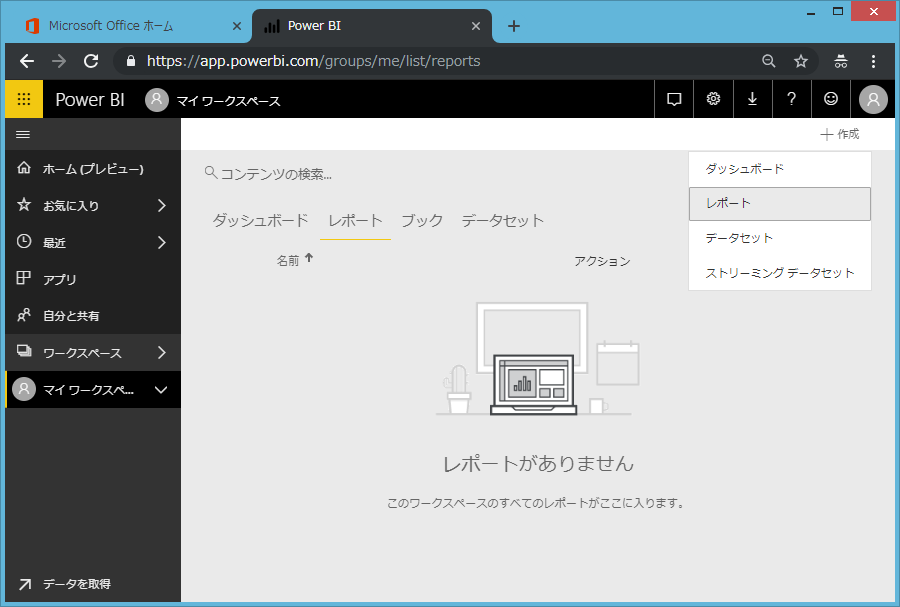
Task: Expand the ワークスペース chevron
Action: [162, 352]
